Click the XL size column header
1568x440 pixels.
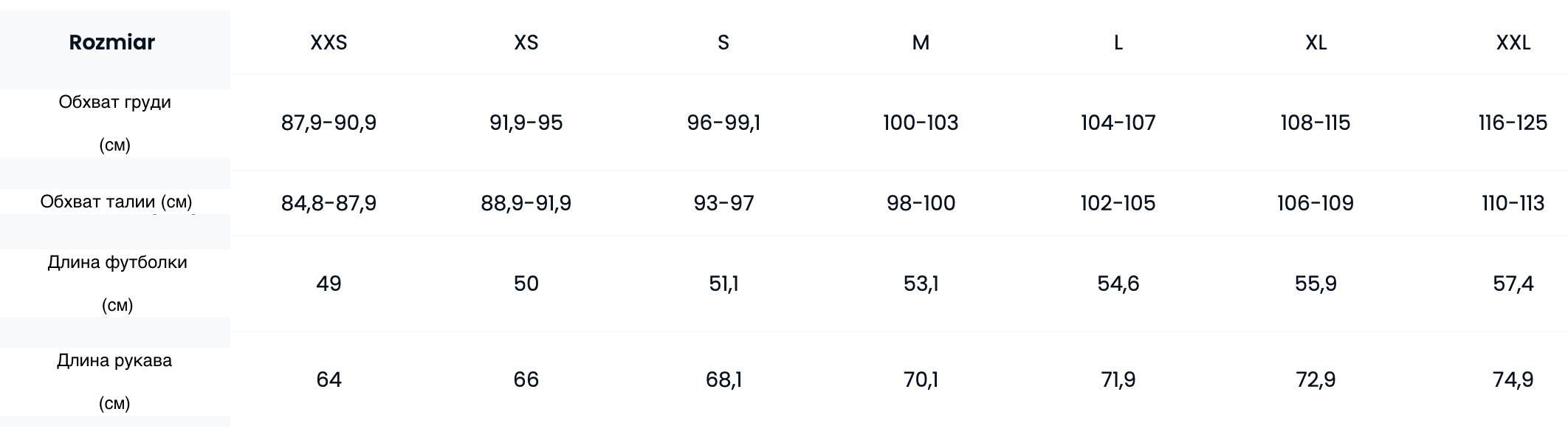click(x=1316, y=43)
